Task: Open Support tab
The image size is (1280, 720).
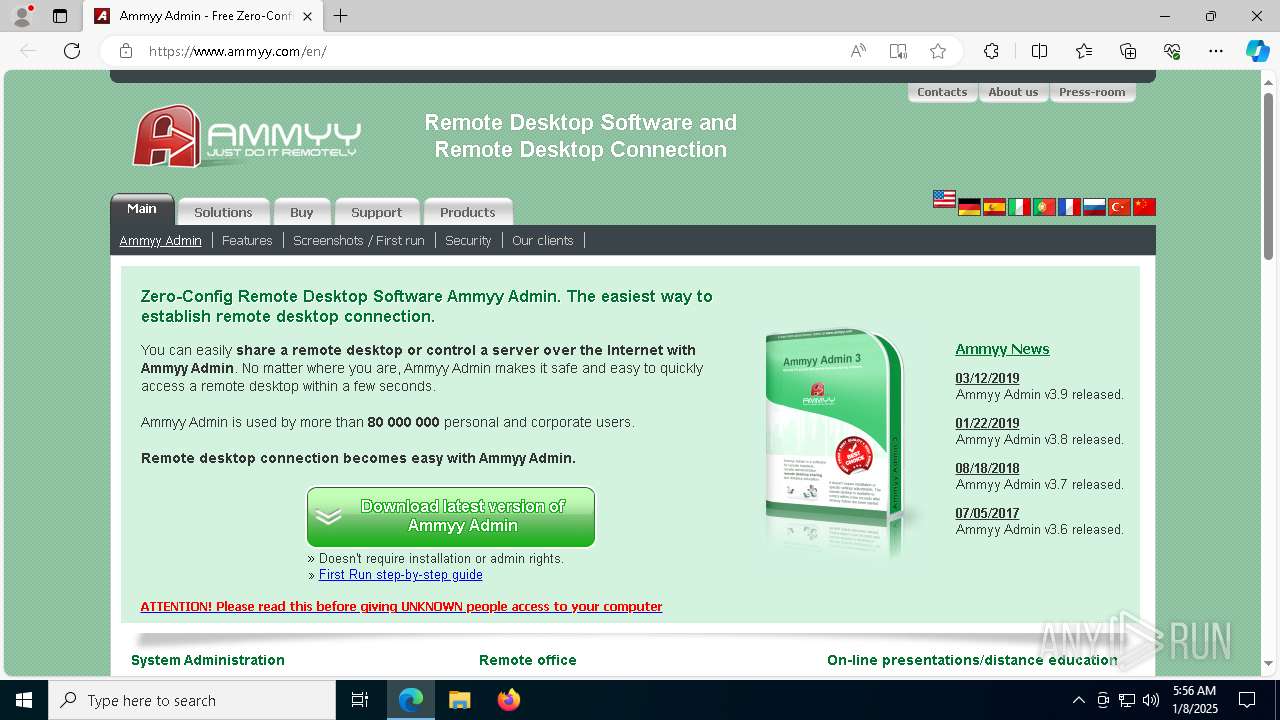Action: (x=377, y=212)
